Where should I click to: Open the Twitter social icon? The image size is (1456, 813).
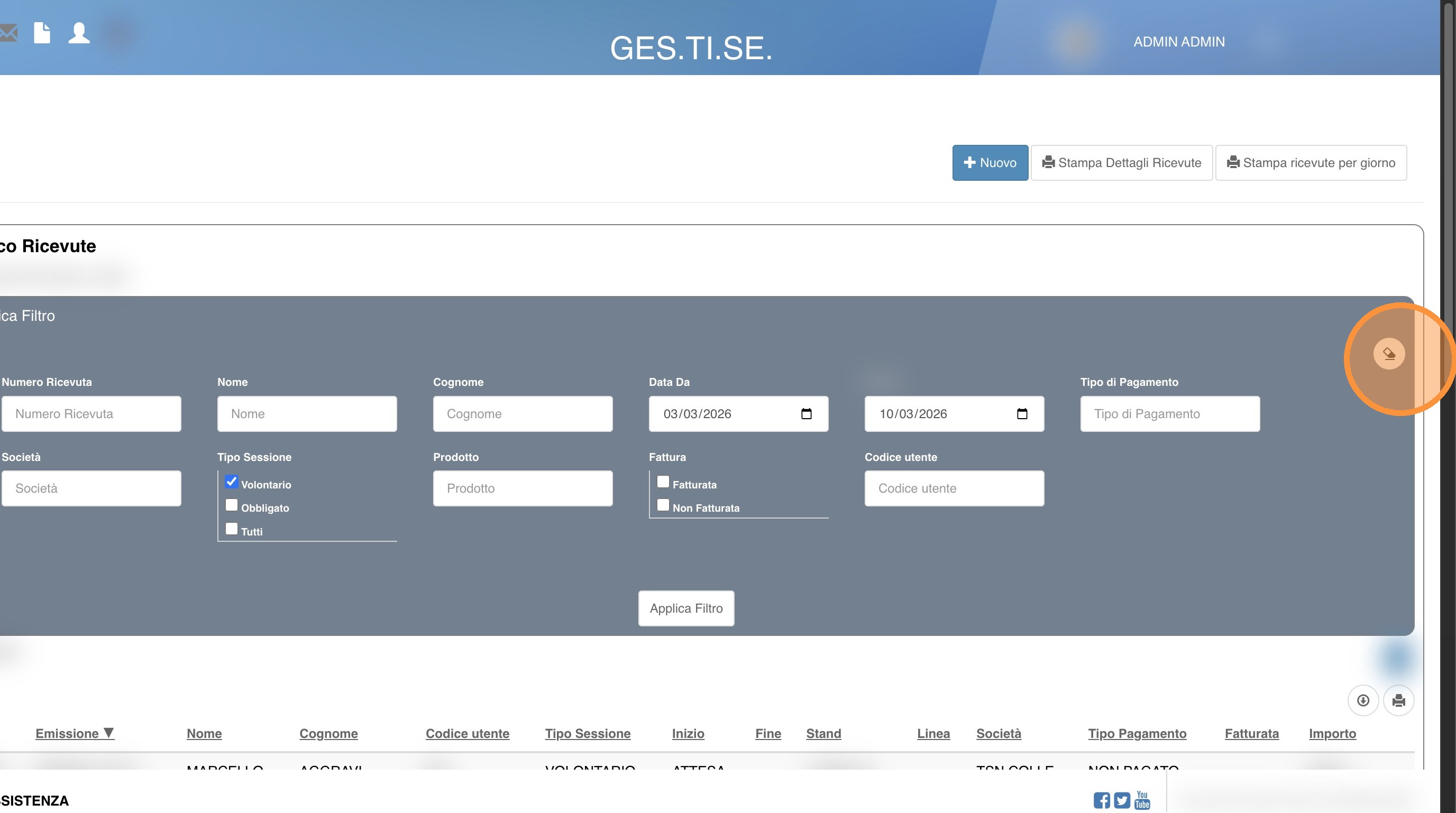(x=1122, y=800)
